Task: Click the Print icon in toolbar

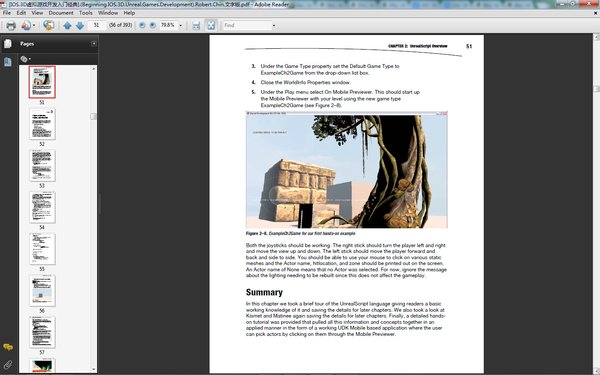Action: pos(11,26)
